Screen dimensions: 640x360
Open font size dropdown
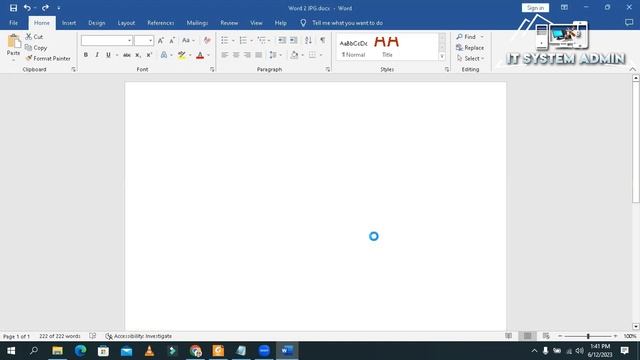click(x=151, y=40)
